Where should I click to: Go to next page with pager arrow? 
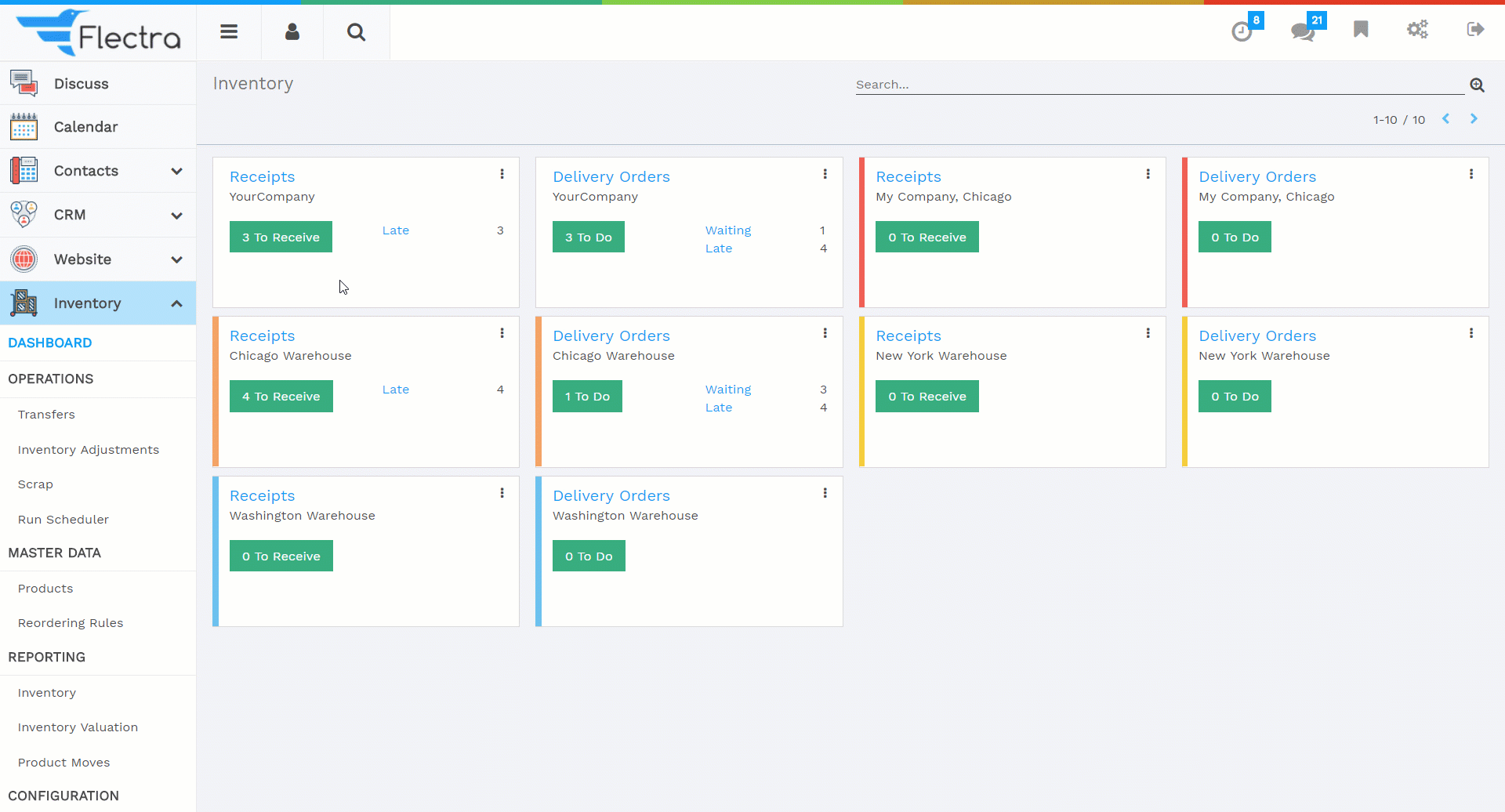[x=1474, y=119]
